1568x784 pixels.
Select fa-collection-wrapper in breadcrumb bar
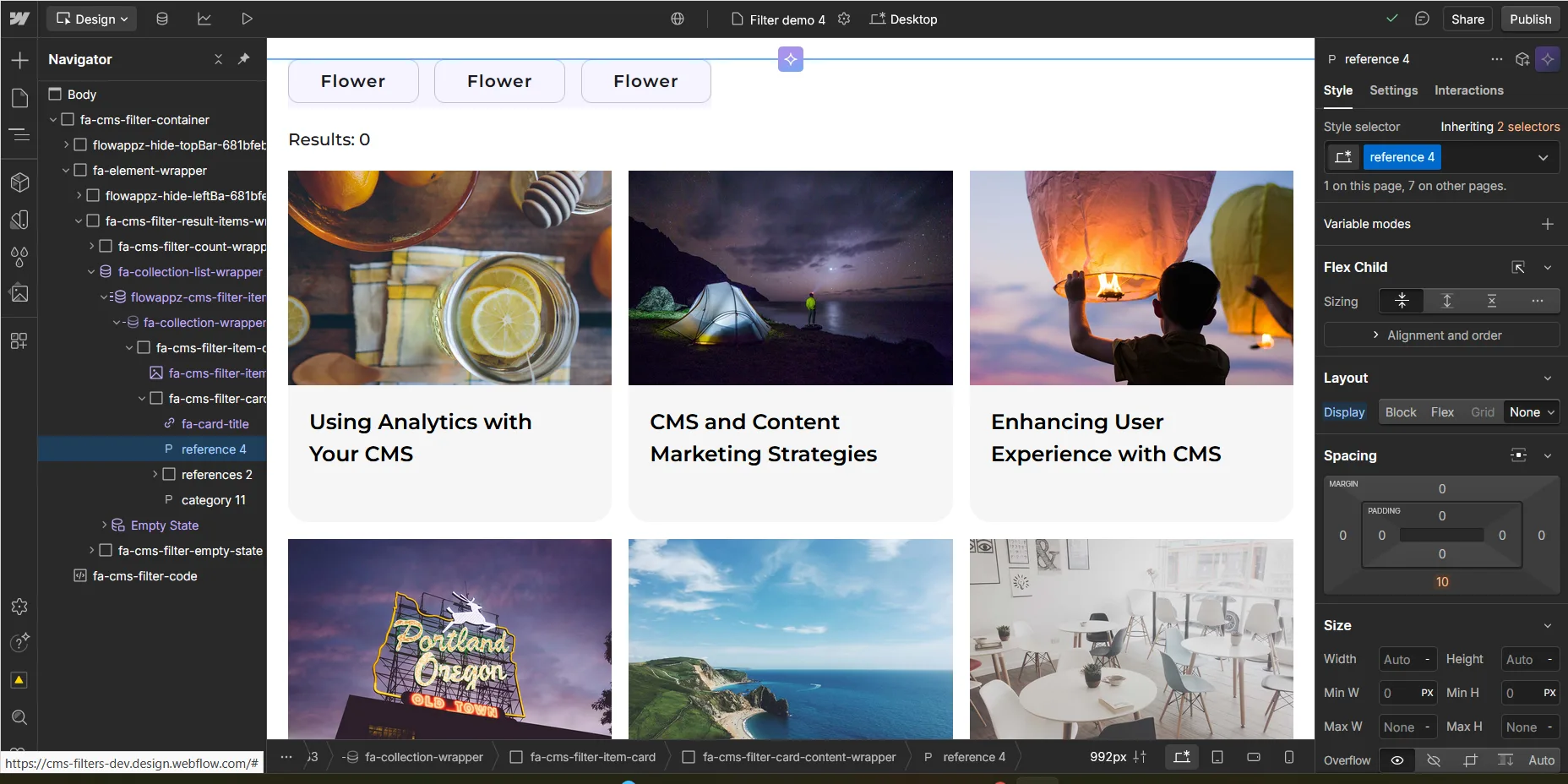click(414, 757)
